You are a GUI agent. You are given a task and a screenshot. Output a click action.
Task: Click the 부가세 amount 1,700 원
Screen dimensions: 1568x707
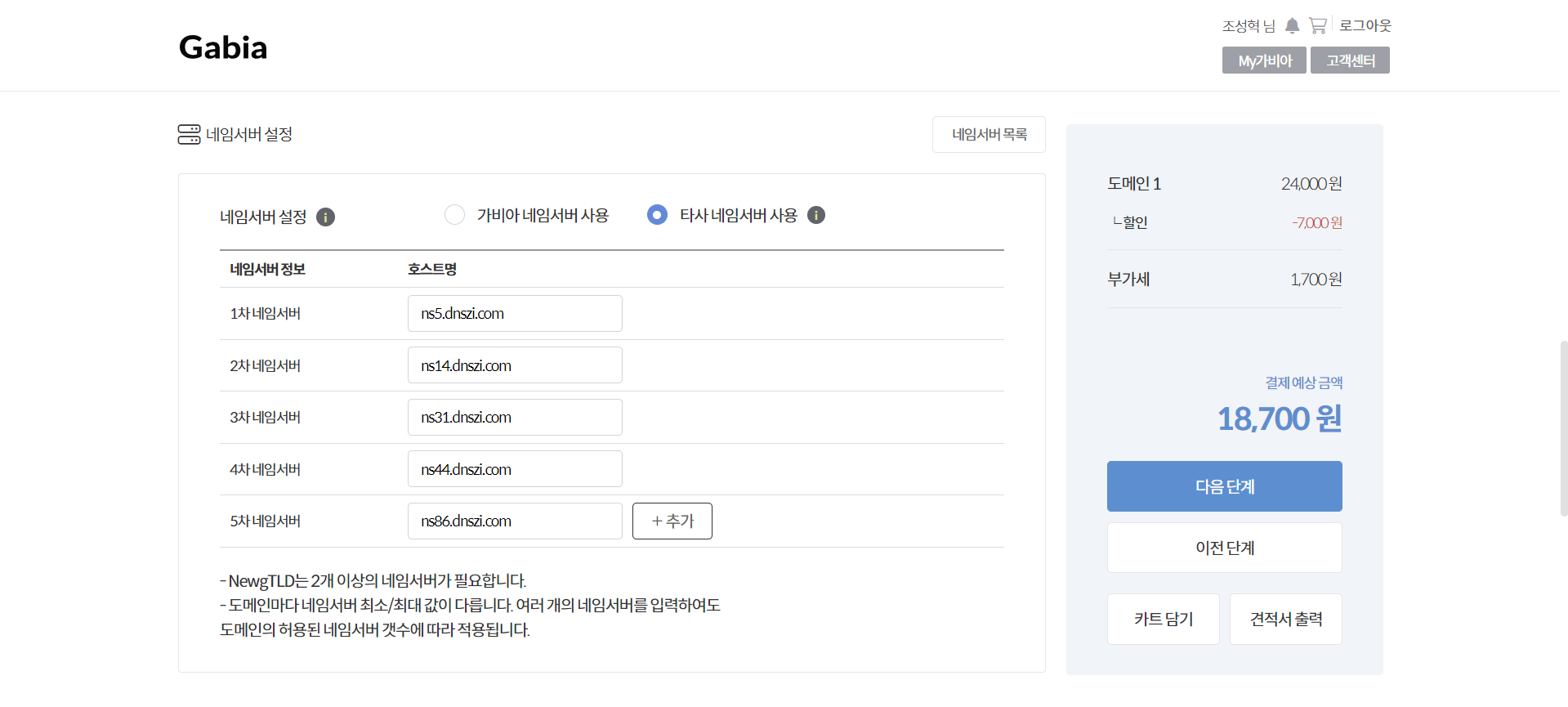coord(1316,280)
